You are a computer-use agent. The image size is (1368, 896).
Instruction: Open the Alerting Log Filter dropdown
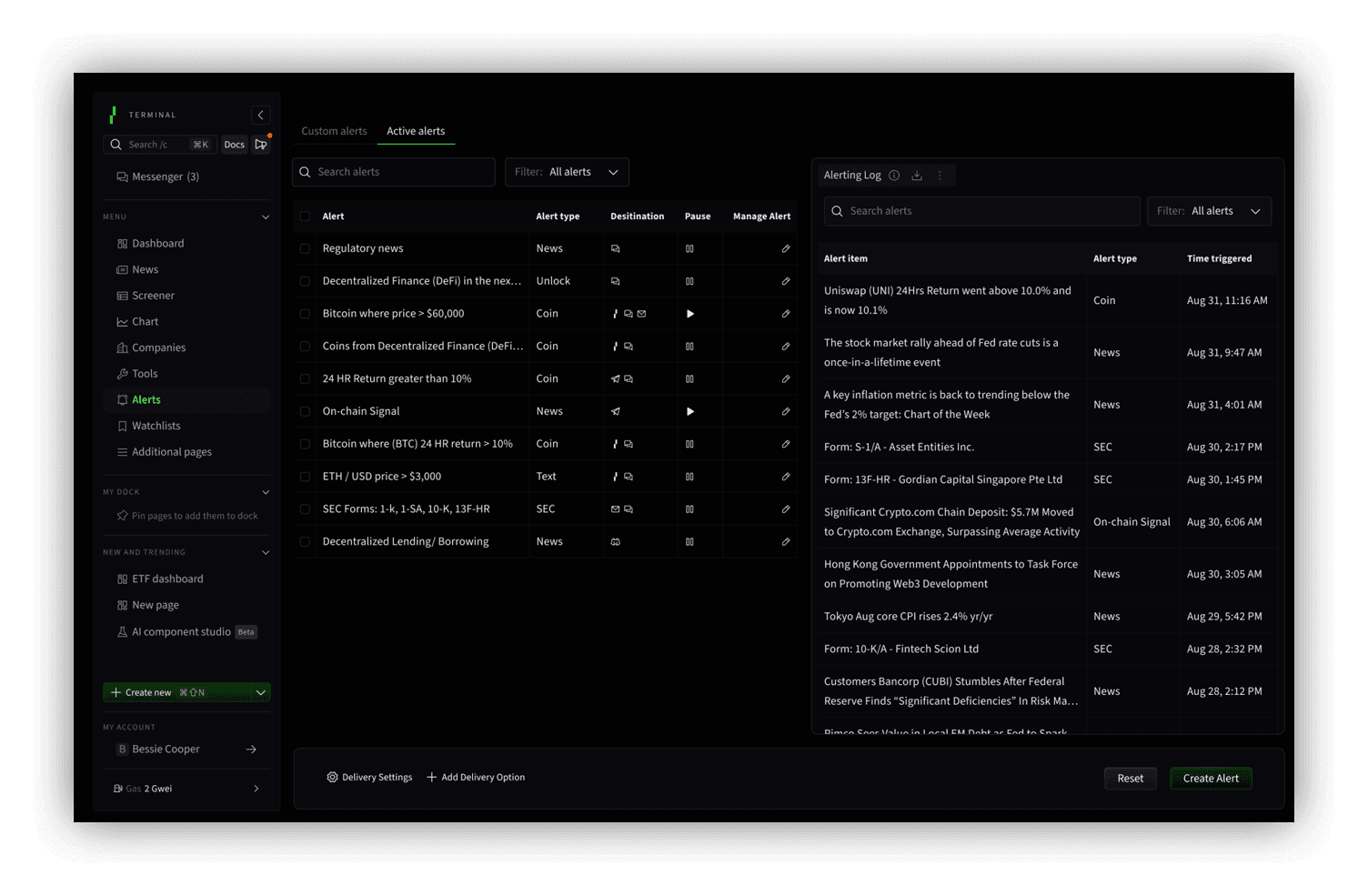pyautogui.click(x=1209, y=211)
